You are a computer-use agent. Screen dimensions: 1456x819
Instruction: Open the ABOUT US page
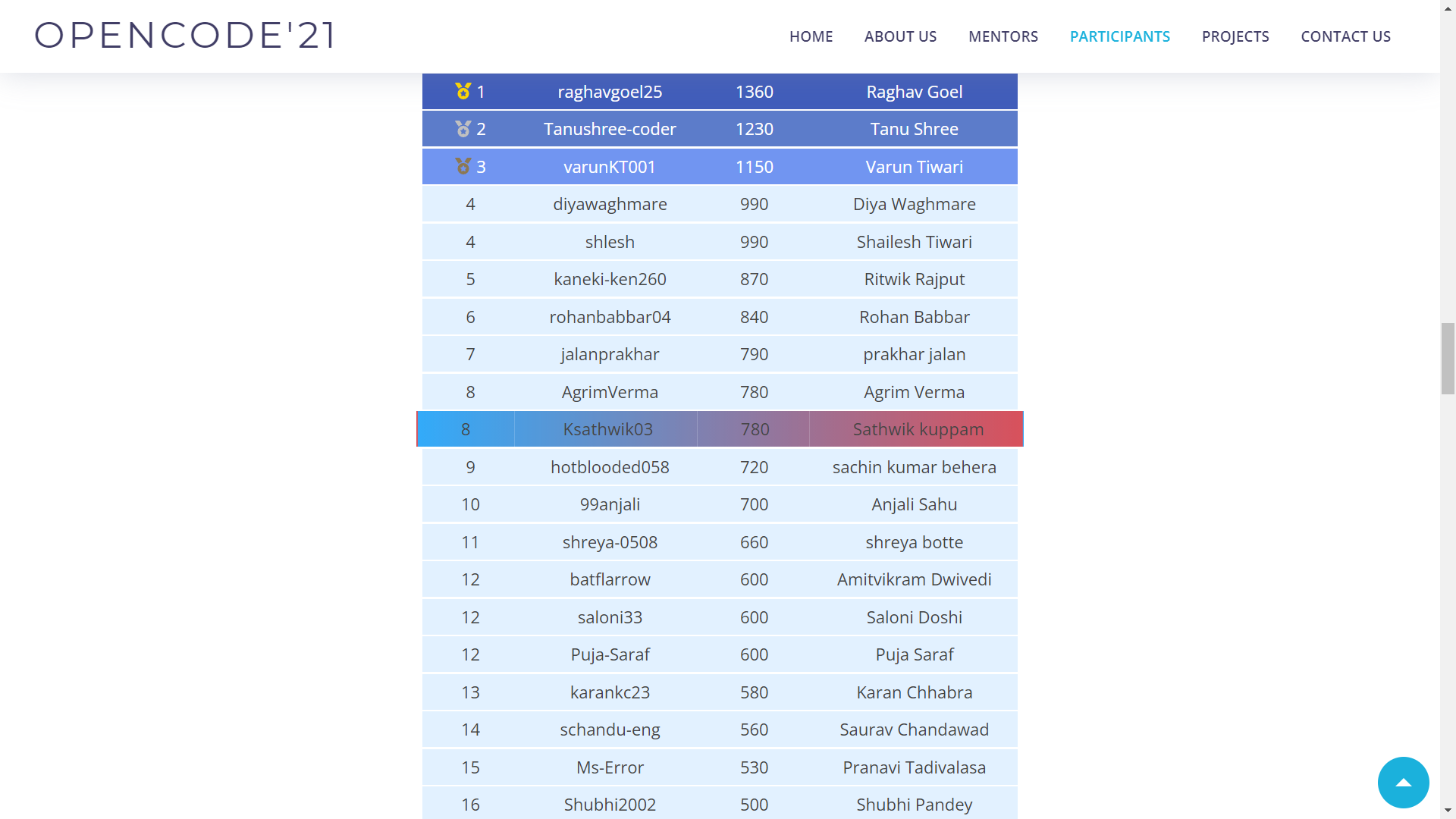900,36
